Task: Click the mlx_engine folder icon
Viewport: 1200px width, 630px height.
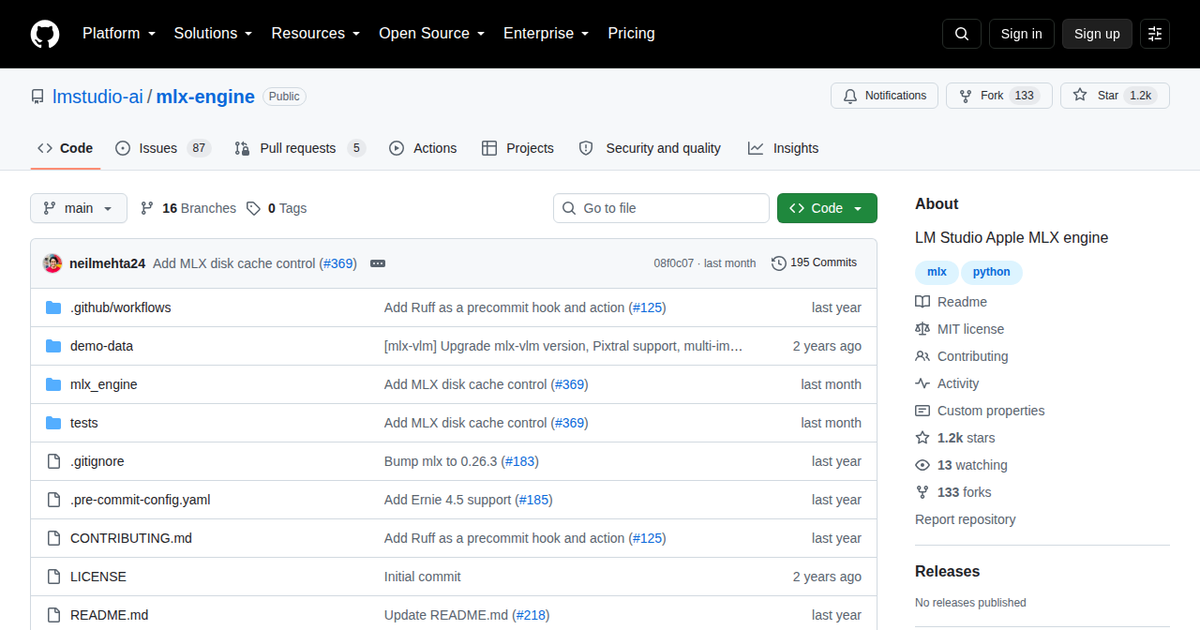Action: (54, 385)
